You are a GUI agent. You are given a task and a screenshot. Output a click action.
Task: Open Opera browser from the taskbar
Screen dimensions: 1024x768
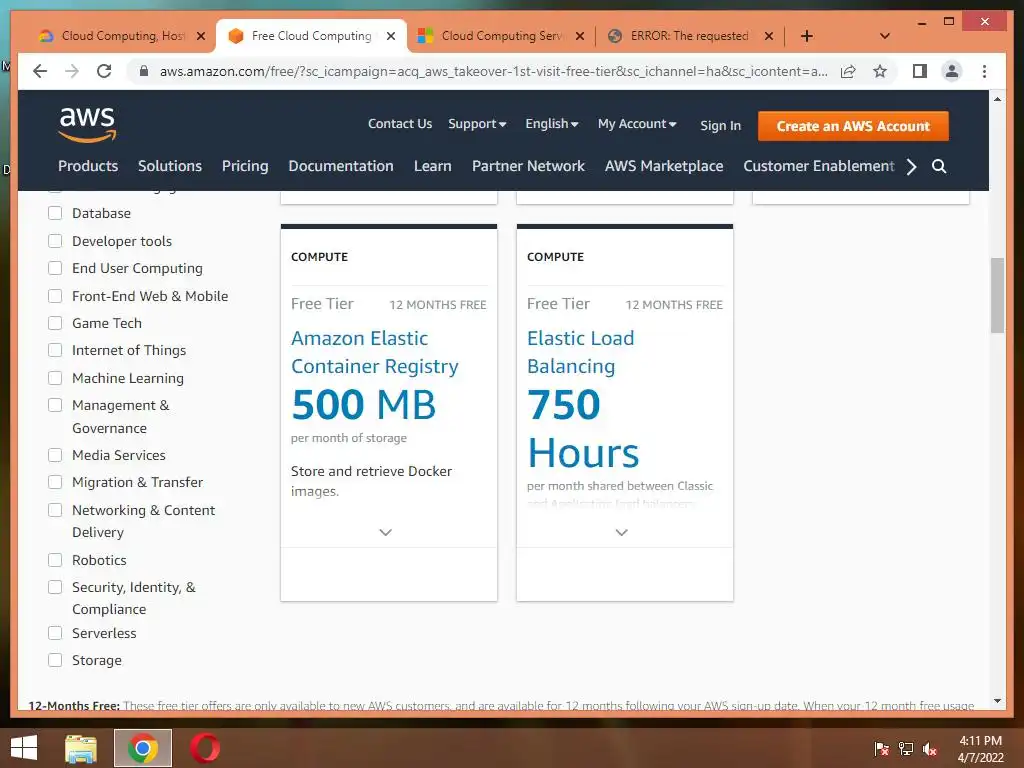pos(204,748)
